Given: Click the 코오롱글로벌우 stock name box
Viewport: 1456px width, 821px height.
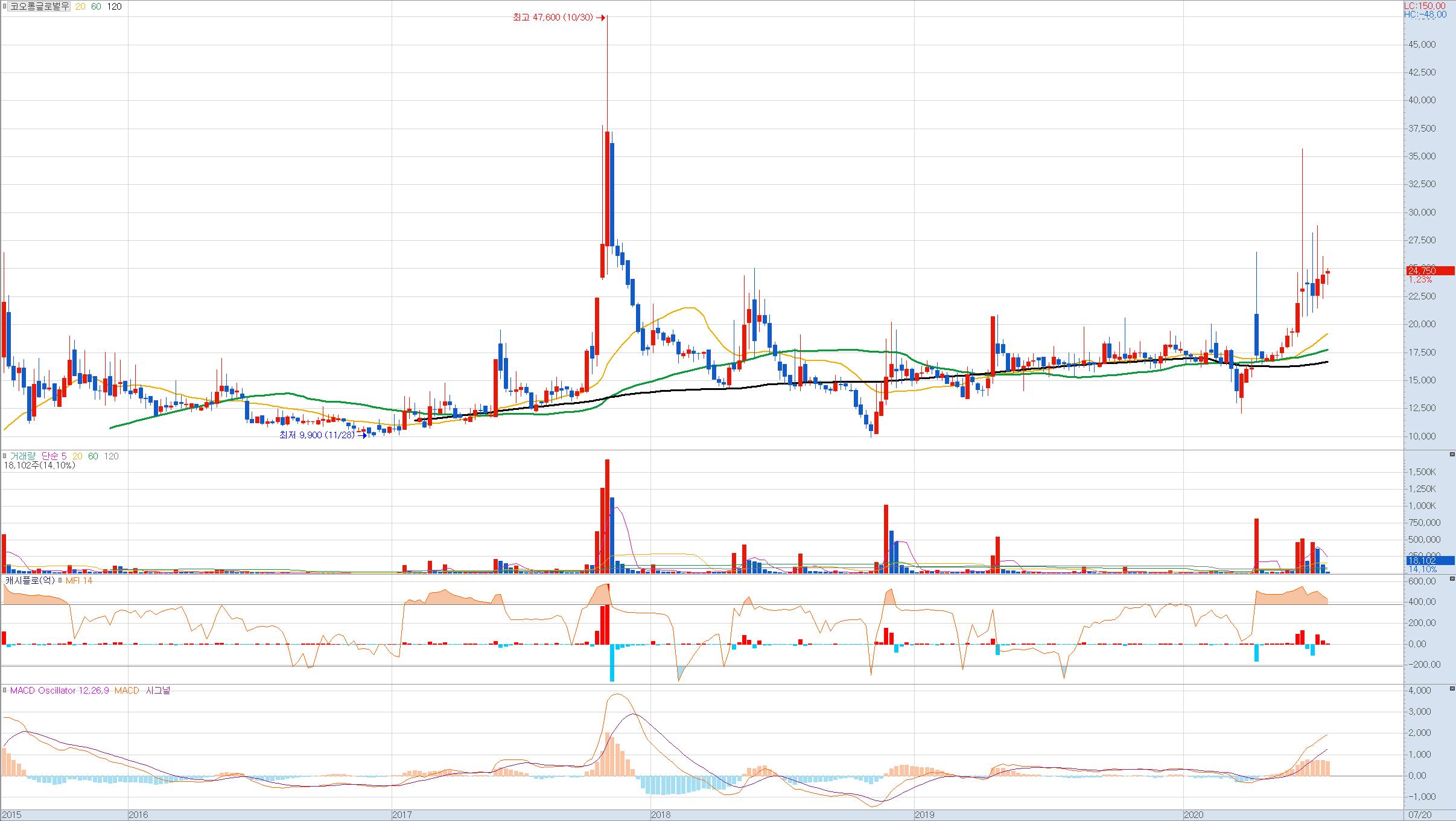Looking at the screenshot, I should coord(39,7).
